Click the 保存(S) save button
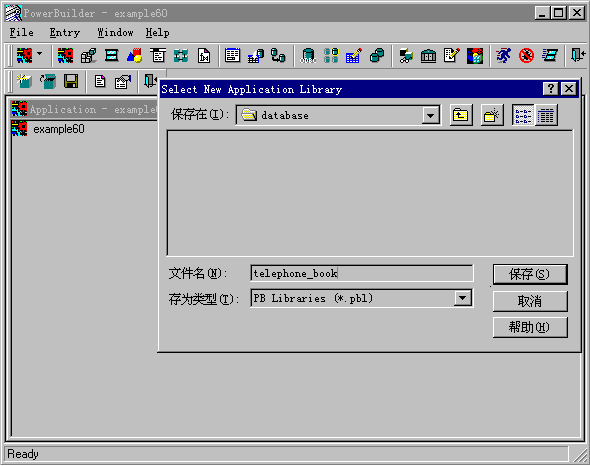Image resolution: width=590 pixels, height=466 pixels. (x=529, y=274)
